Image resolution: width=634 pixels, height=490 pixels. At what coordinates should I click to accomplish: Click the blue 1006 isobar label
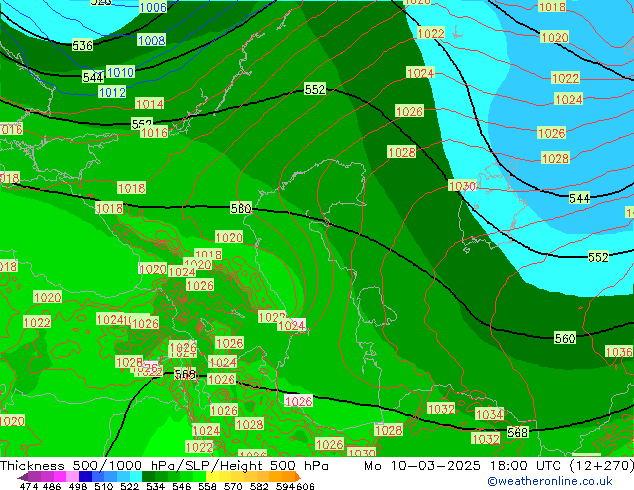tap(153, 7)
